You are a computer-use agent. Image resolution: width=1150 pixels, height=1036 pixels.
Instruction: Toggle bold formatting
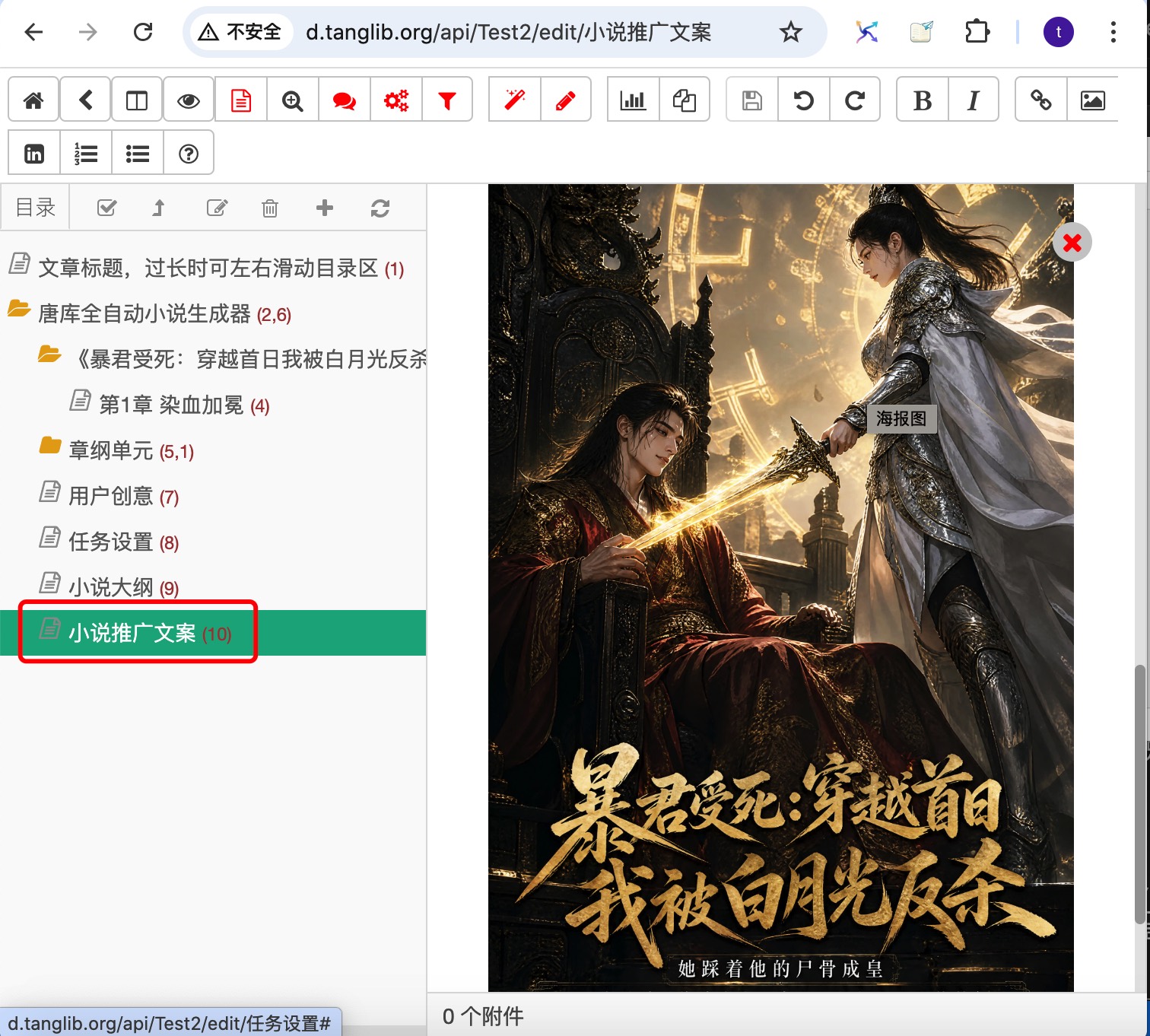[x=923, y=100]
